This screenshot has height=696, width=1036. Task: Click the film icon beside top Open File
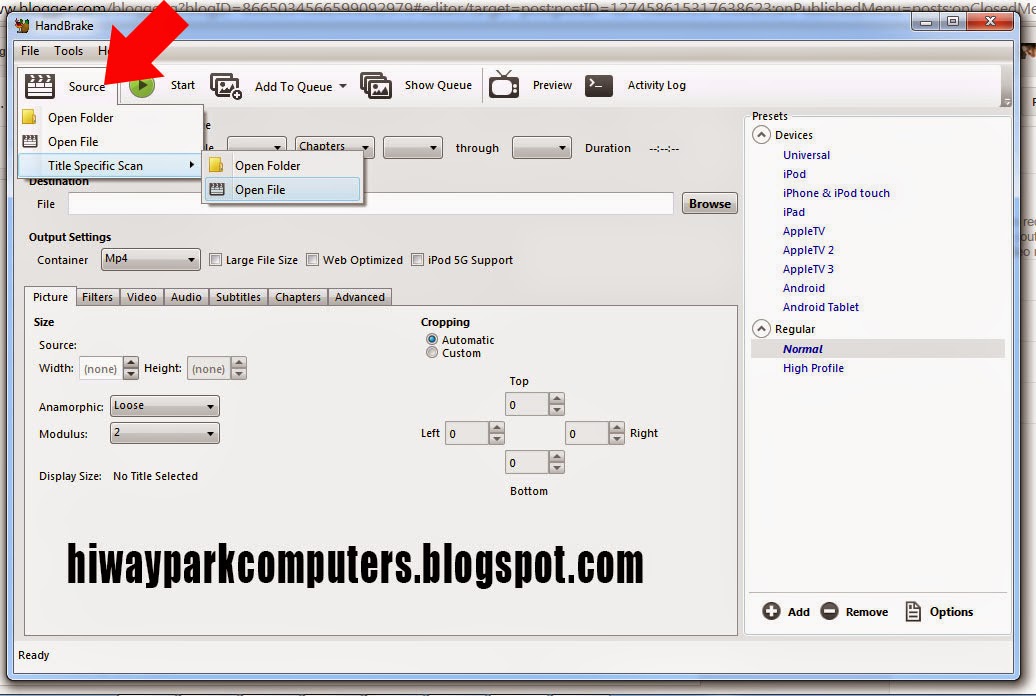click(x=30, y=141)
